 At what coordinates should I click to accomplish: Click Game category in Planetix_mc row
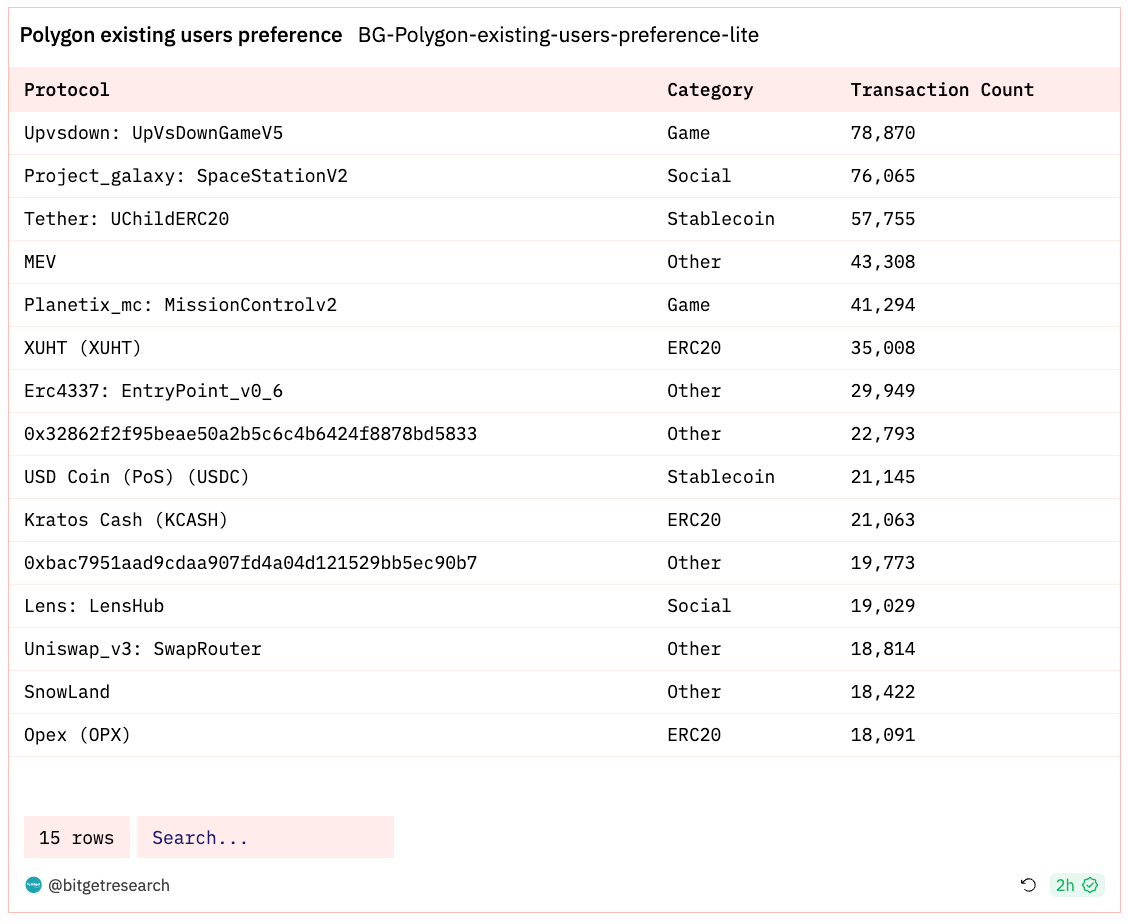tap(688, 305)
